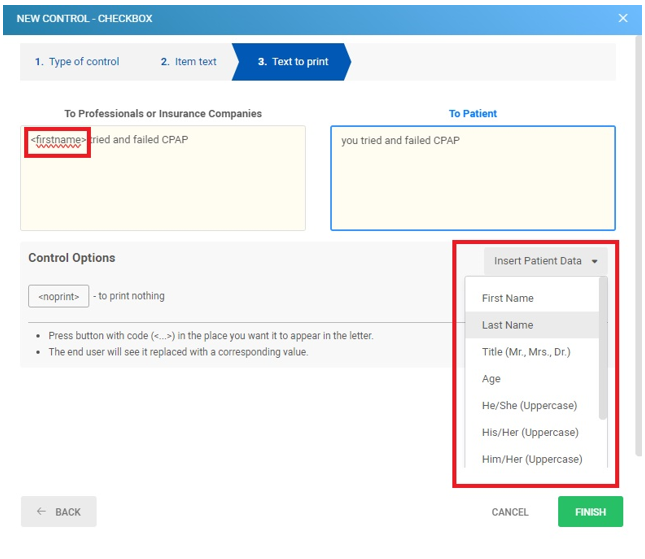Image resolution: width=645 pixels, height=559 pixels.
Task: Click the To Patient heading
Action: (x=473, y=114)
